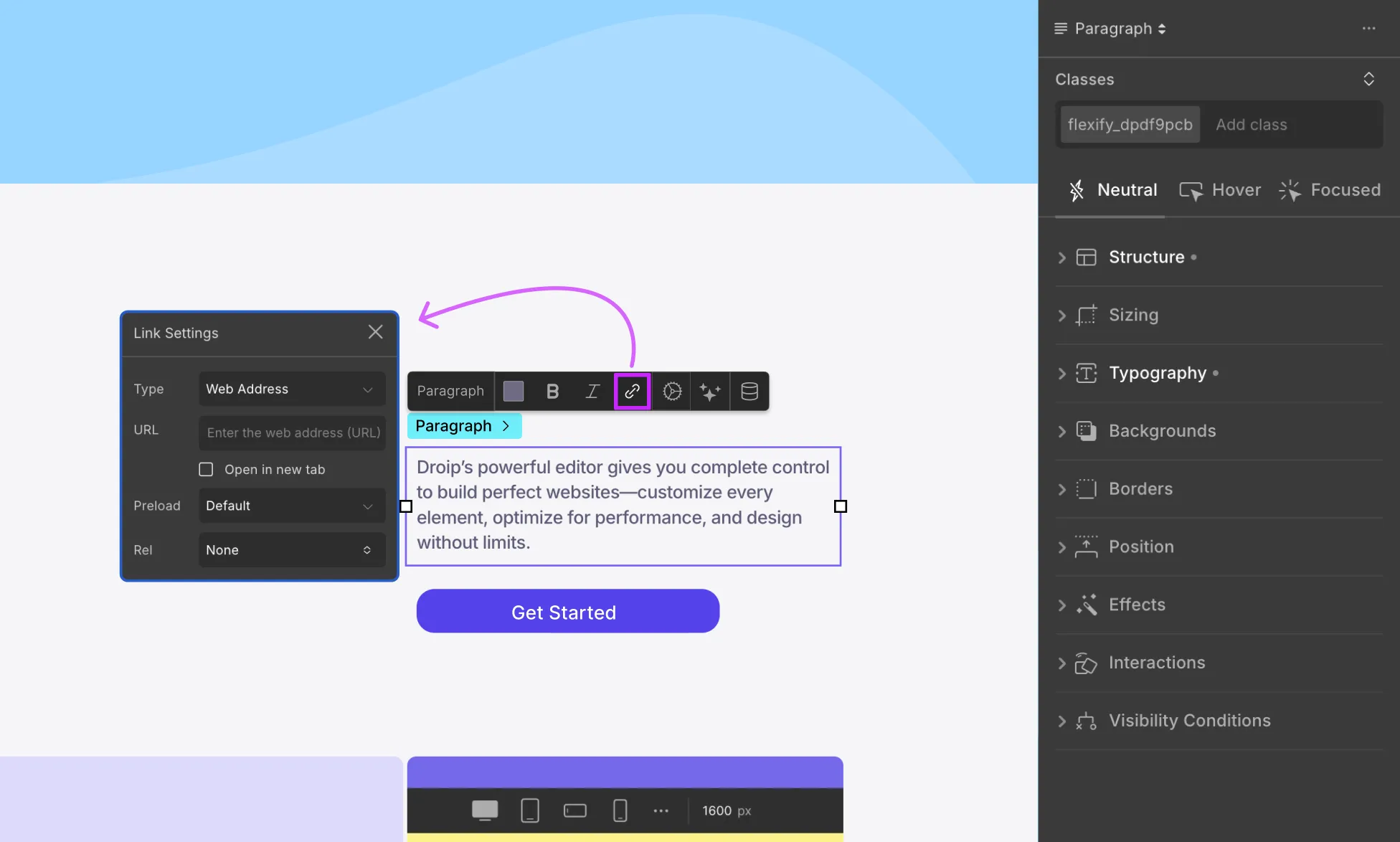Select the flexify_dpdf9pcb class chip

pyautogui.click(x=1130, y=125)
